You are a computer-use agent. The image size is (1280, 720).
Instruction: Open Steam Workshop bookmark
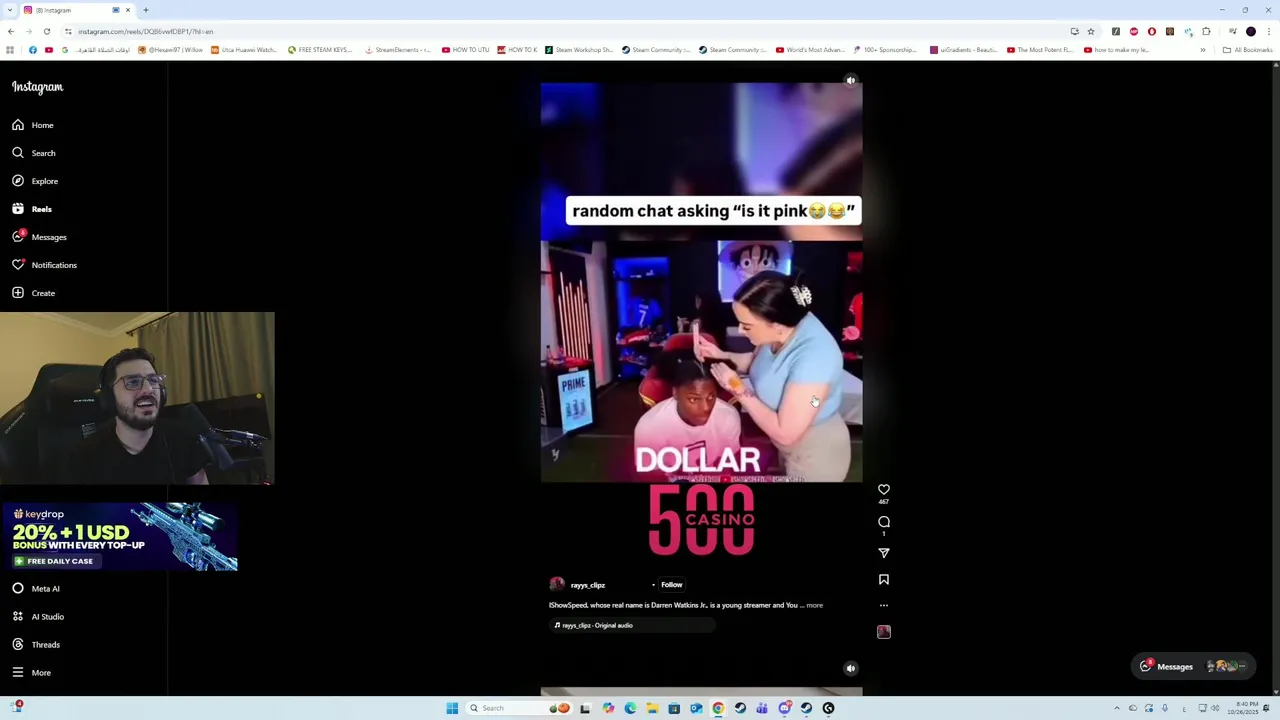pyautogui.click(x=578, y=50)
